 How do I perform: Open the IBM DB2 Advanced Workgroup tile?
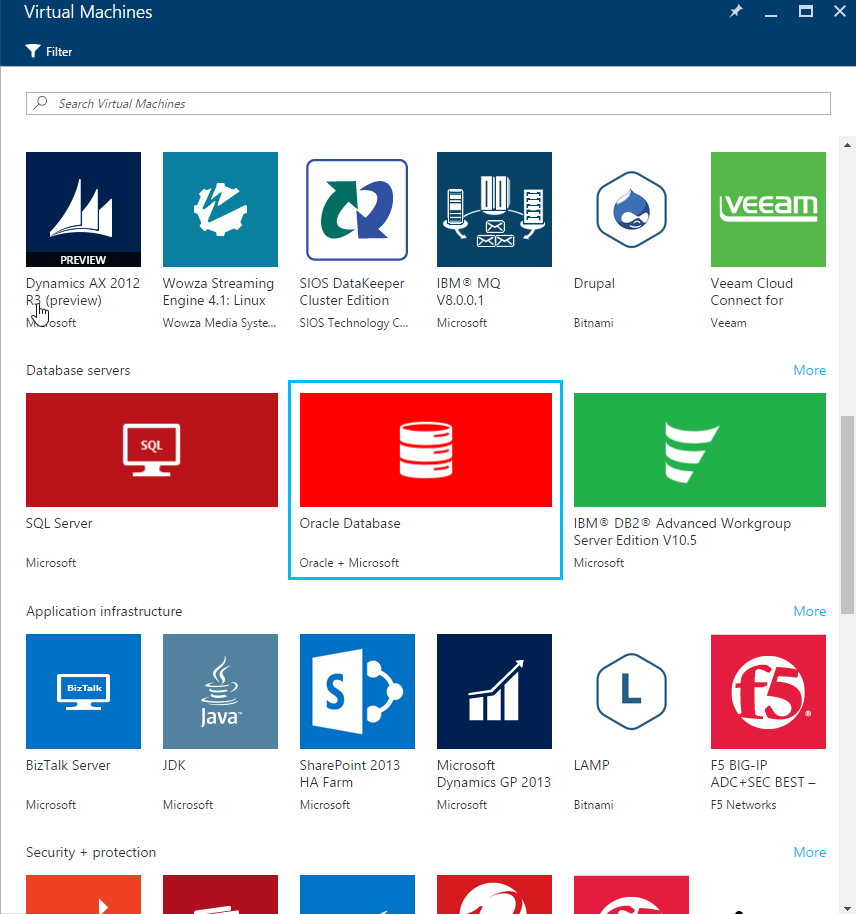[700, 450]
